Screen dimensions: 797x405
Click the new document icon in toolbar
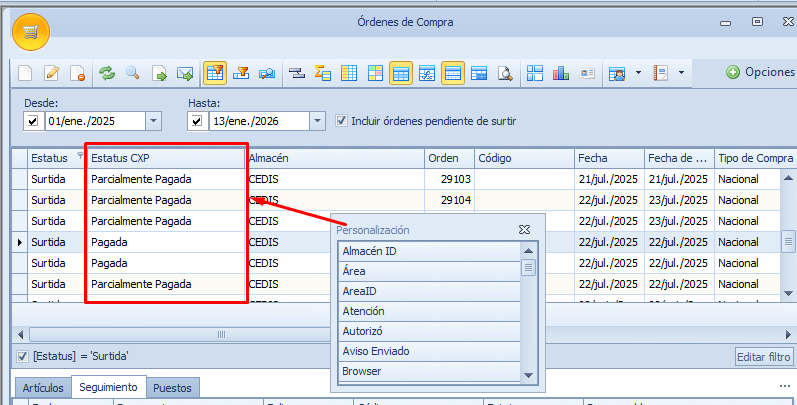coord(26,73)
